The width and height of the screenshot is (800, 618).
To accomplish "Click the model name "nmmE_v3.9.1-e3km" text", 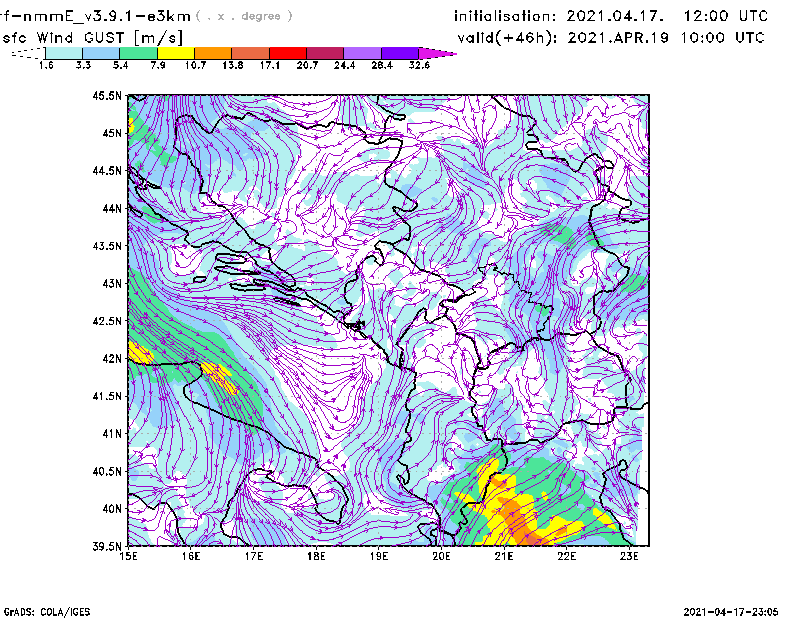I will 107,16.
